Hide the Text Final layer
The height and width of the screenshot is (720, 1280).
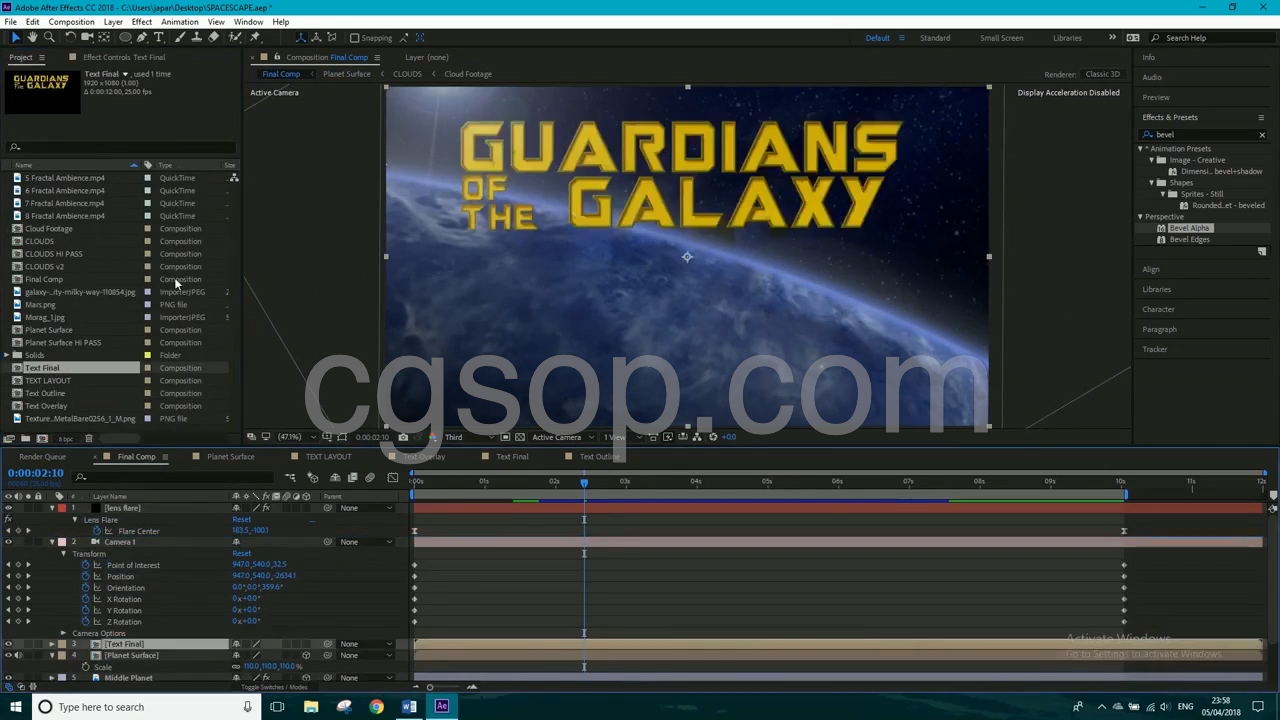coord(8,644)
